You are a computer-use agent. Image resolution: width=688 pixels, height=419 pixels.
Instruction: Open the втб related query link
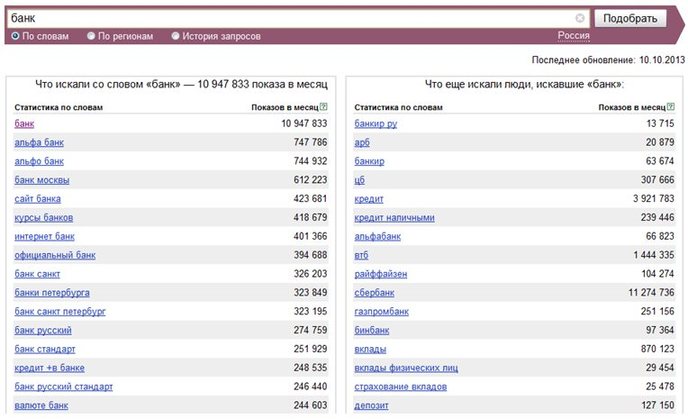(362, 255)
